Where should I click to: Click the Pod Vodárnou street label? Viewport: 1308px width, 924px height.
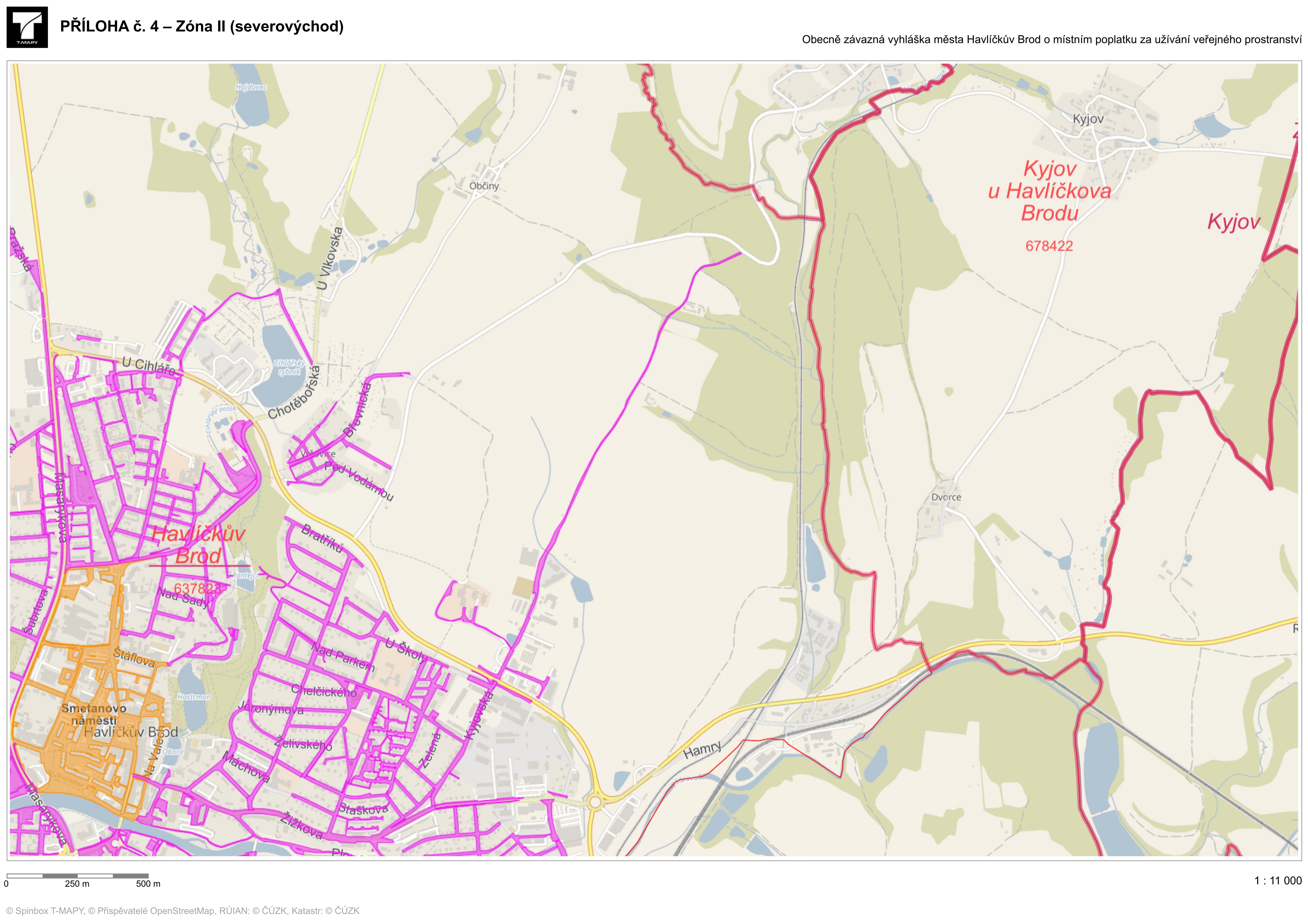pyautogui.click(x=359, y=481)
